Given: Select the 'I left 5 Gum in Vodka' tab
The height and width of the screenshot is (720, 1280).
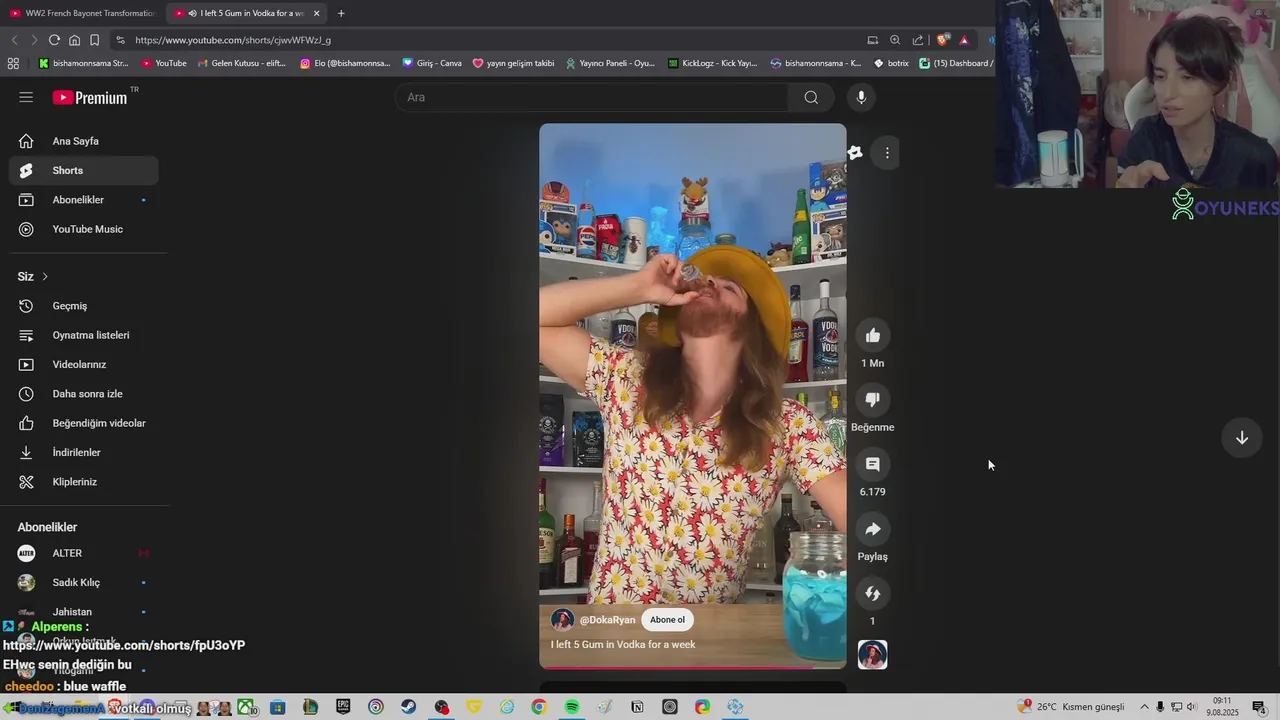Looking at the screenshot, I should pyautogui.click(x=245, y=13).
